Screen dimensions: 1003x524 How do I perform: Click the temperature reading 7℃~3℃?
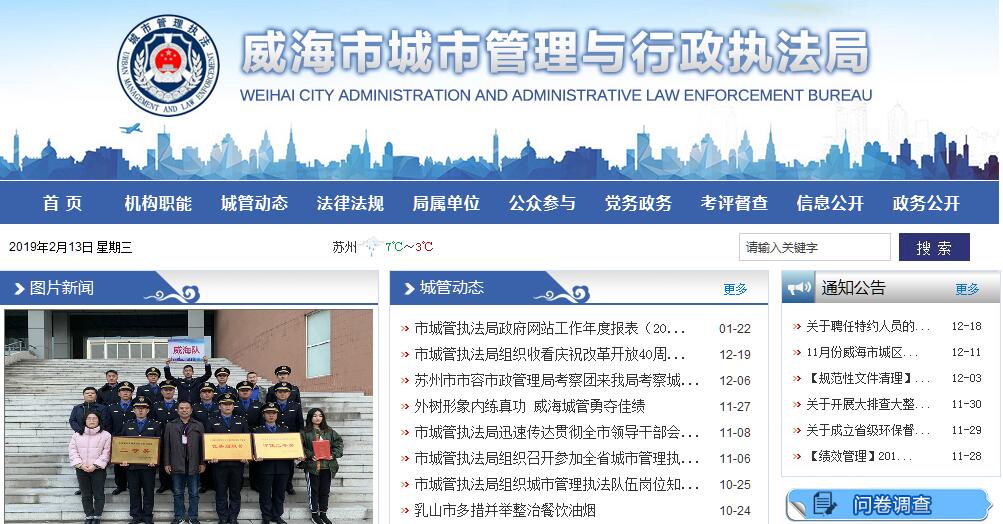tap(409, 247)
